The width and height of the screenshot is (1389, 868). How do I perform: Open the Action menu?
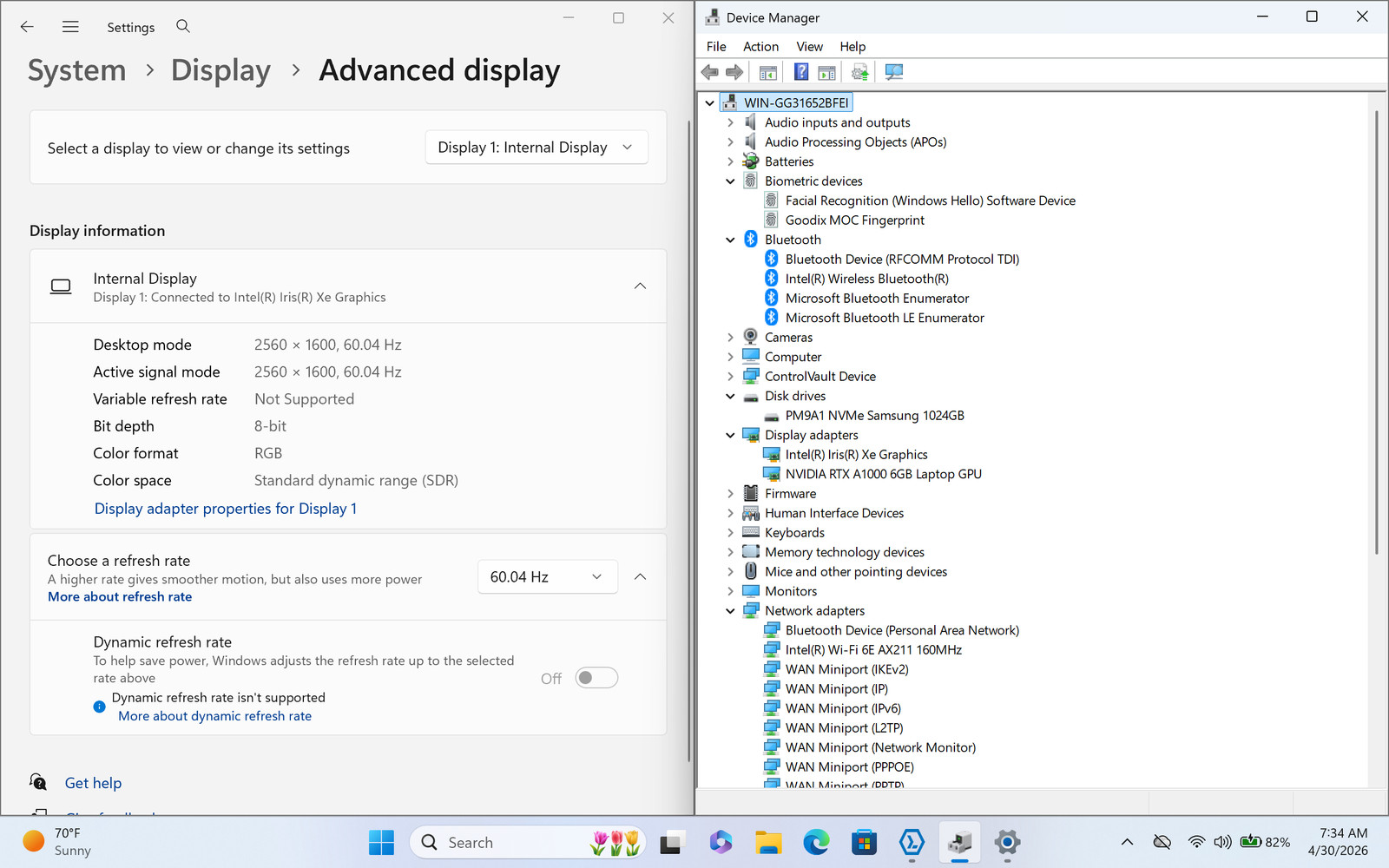point(760,46)
